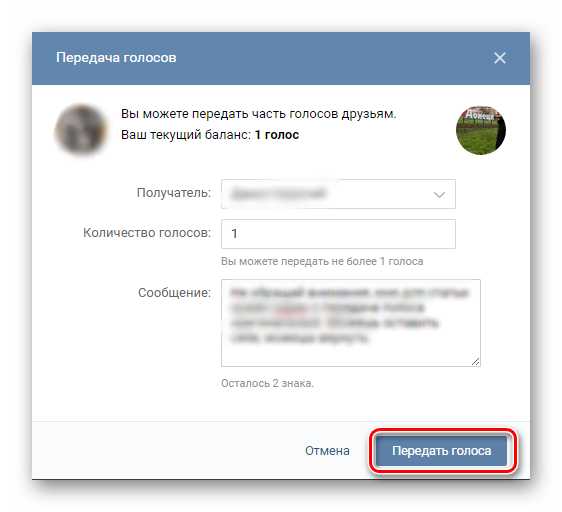
Task: Click the blurred sender avatar on left
Action: tap(81, 130)
